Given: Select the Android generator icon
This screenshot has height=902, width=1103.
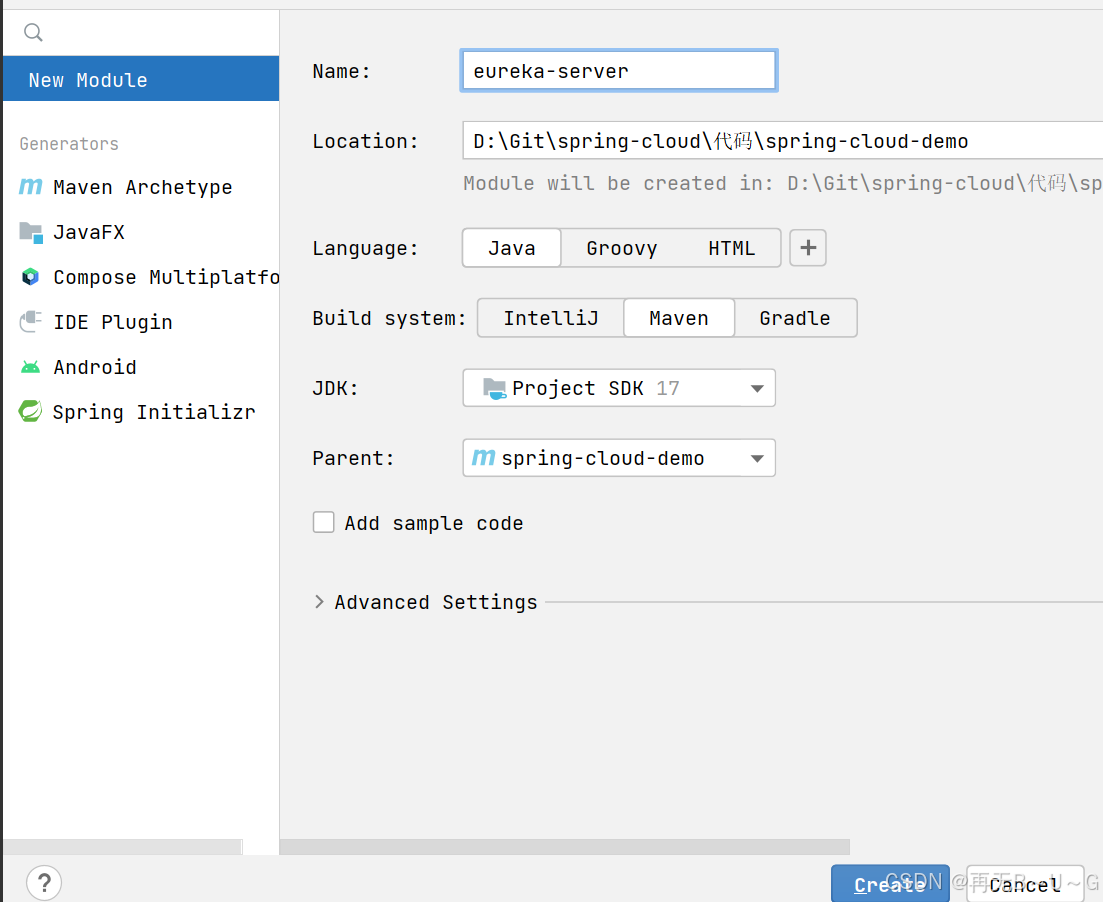Looking at the screenshot, I should pos(30,367).
